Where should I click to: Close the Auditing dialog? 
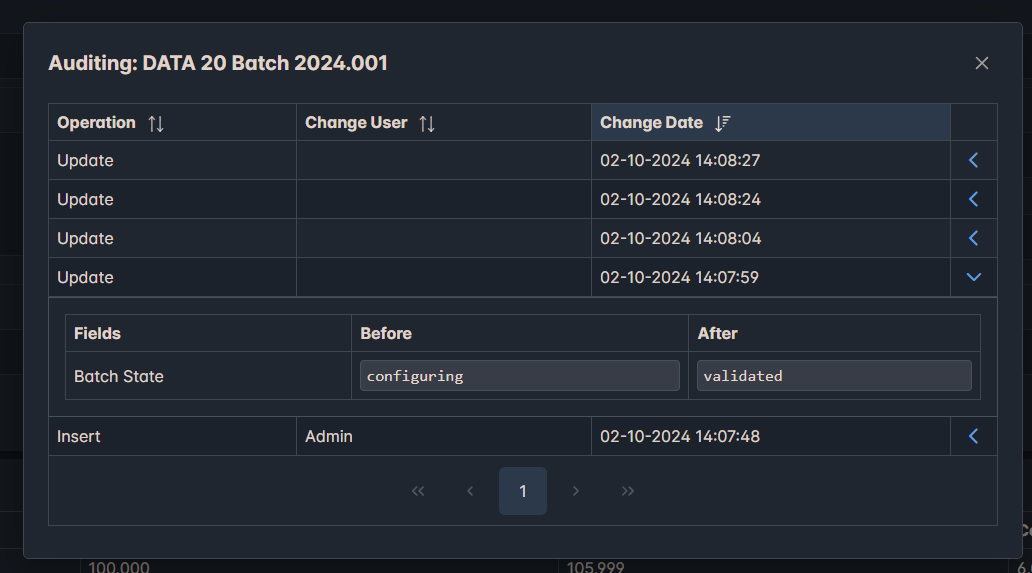click(981, 63)
